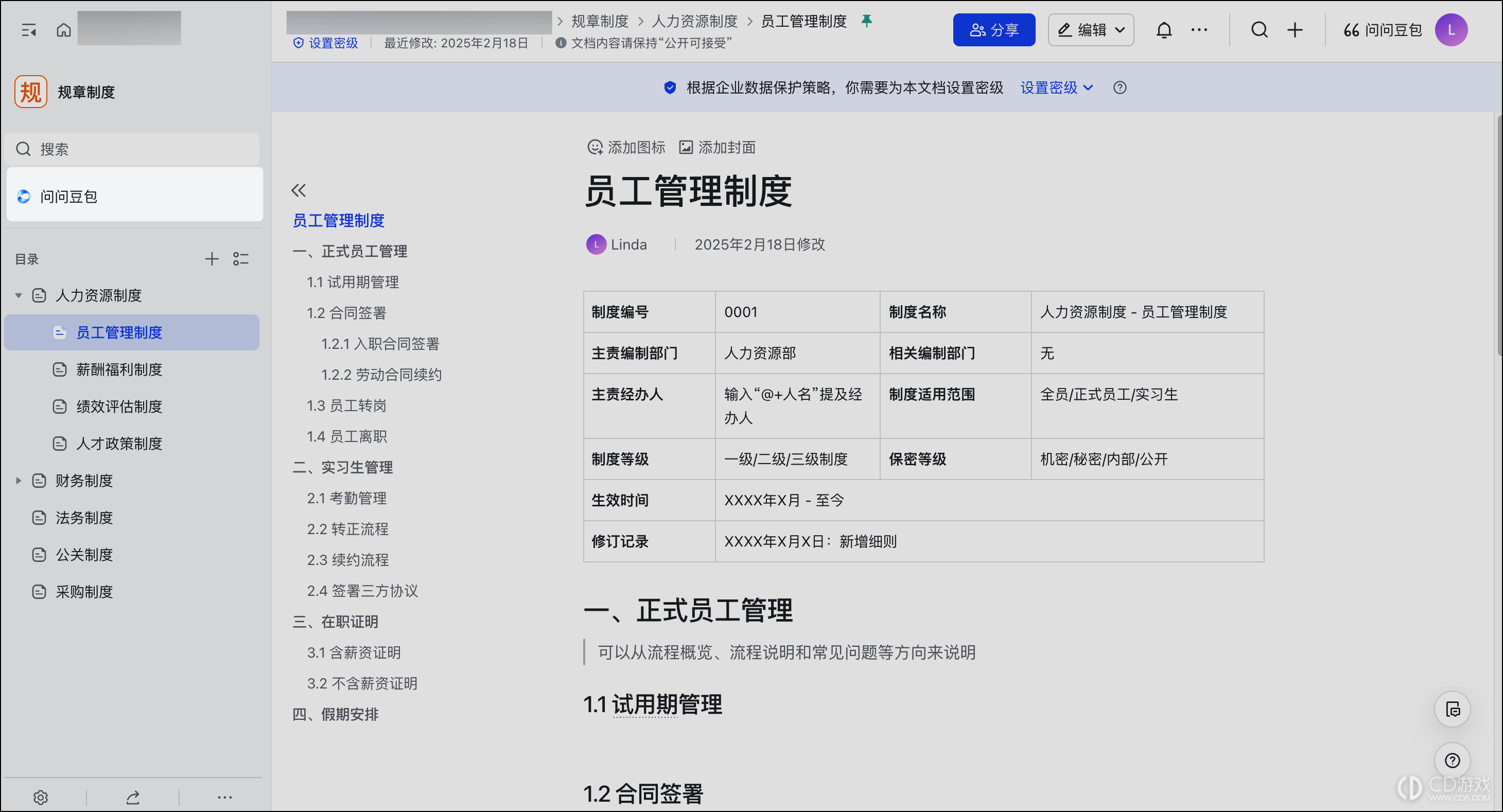Open the floating help question mark button
Screen dimensions: 1503x812
pyautogui.click(x=1452, y=761)
